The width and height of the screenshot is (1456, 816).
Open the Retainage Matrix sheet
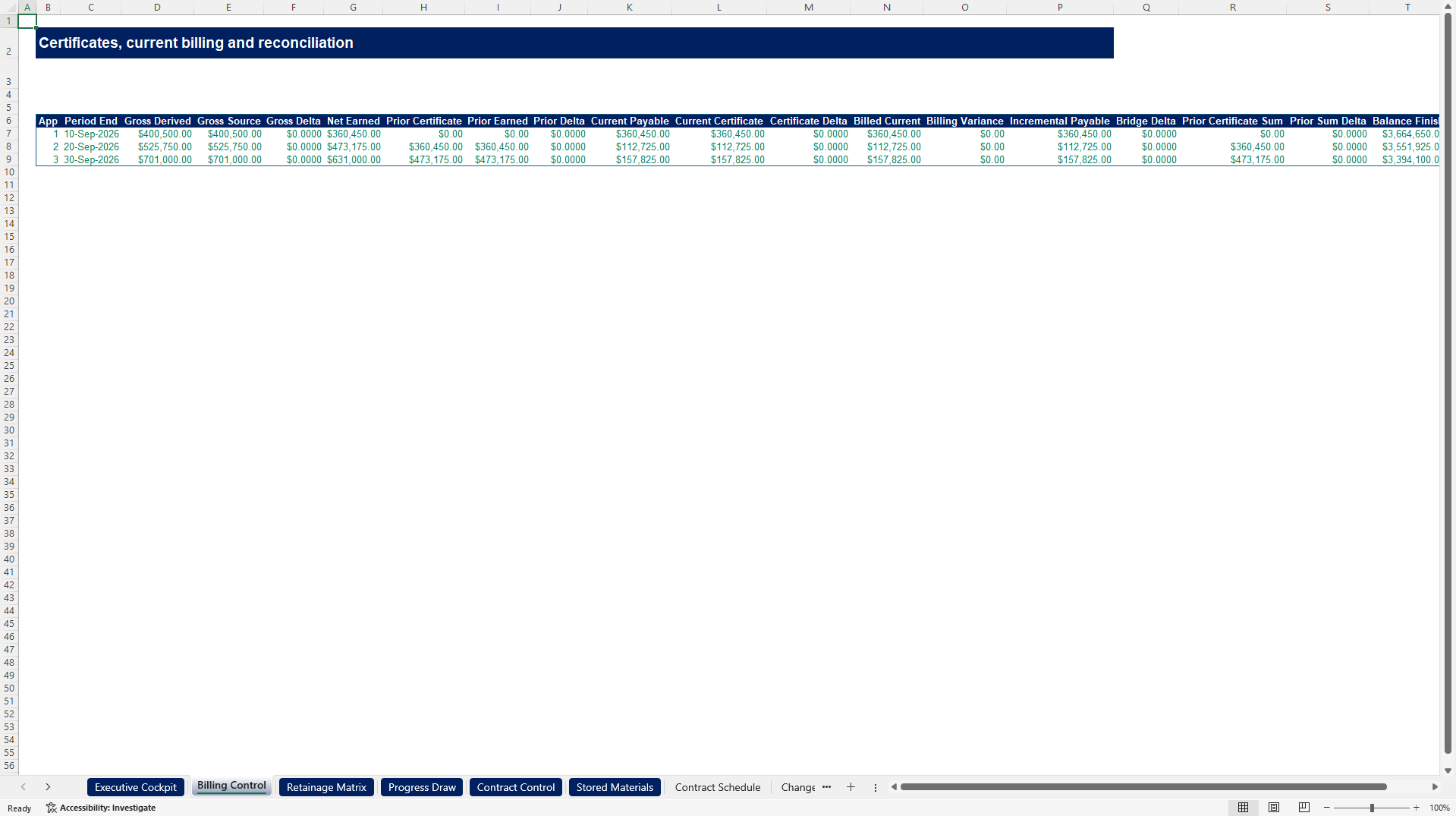(326, 787)
